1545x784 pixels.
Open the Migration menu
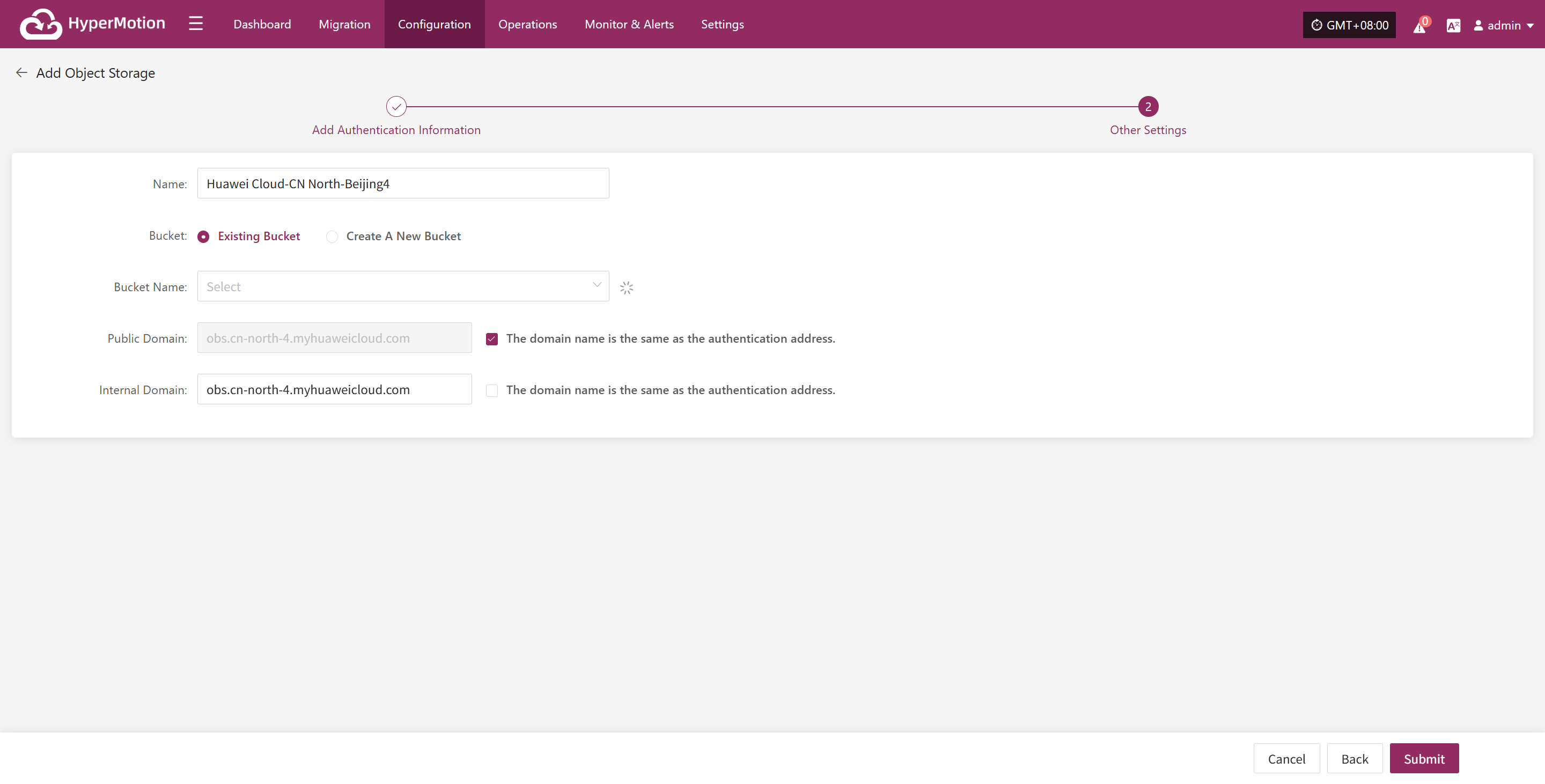344,24
